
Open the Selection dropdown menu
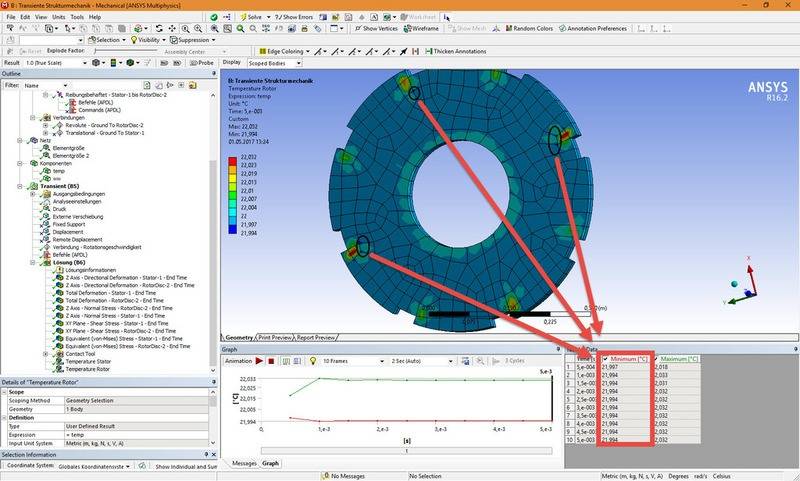(107, 40)
